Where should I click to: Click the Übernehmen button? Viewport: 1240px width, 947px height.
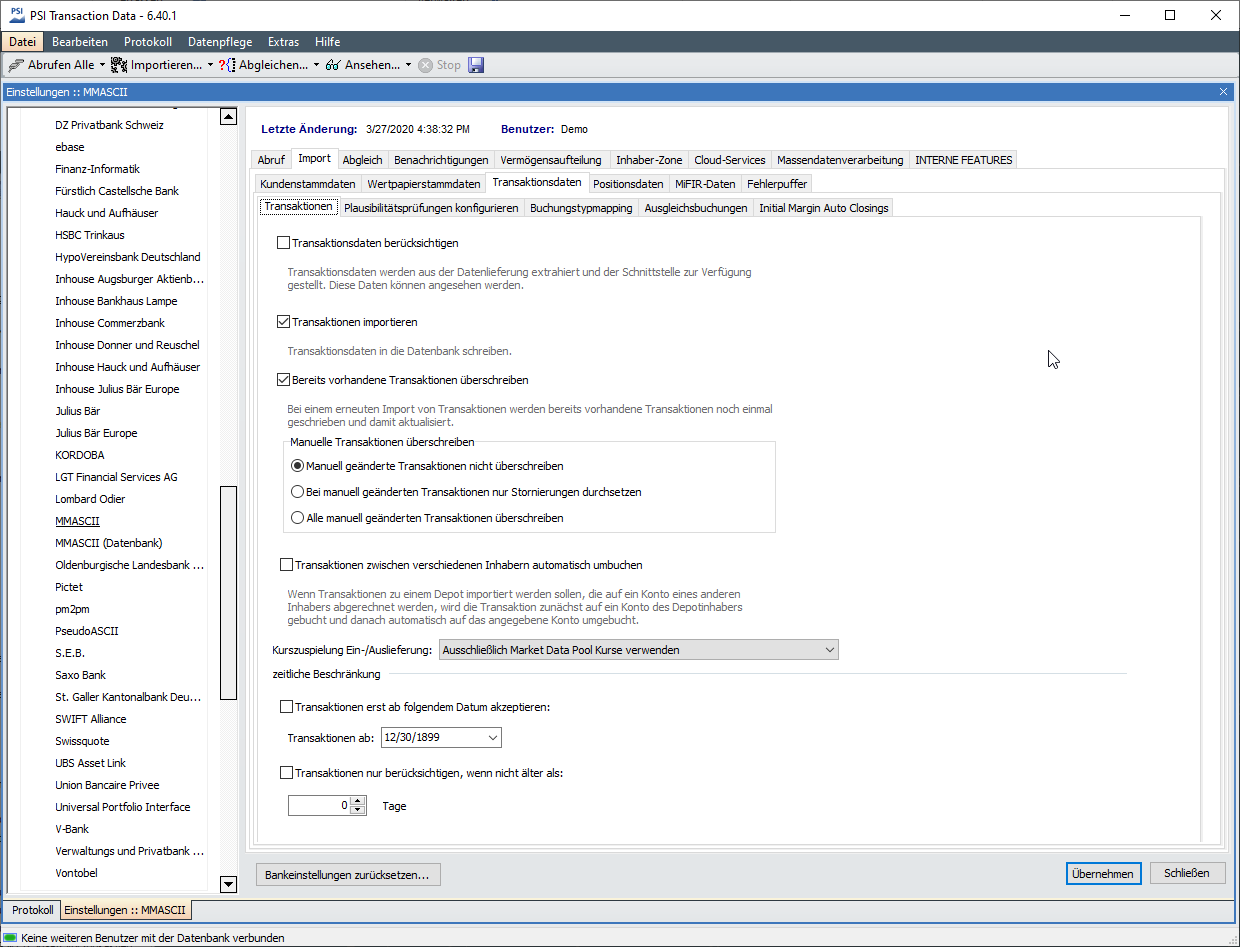(1102, 873)
